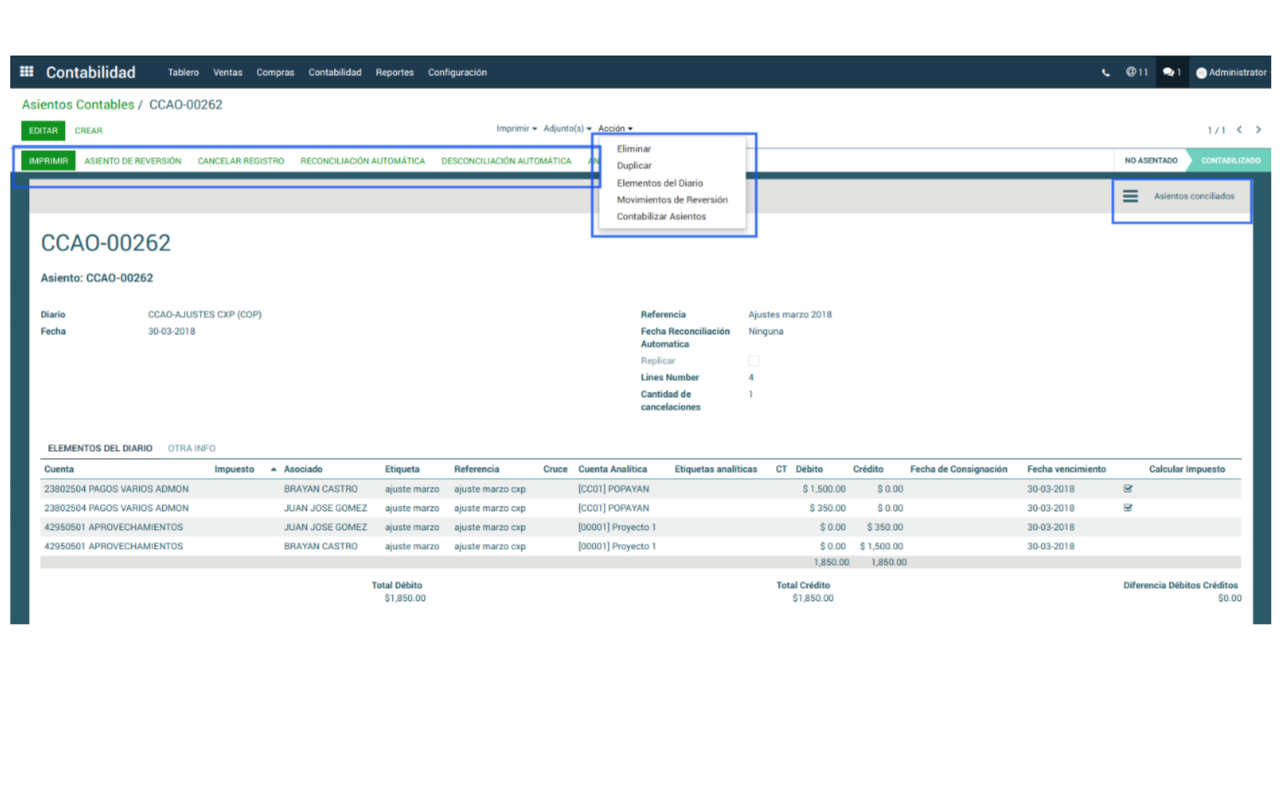Viewport: 1280px width, 800px height.
Task: Open the @ mentions notifications icon
Action: (x=1136, y=72)
